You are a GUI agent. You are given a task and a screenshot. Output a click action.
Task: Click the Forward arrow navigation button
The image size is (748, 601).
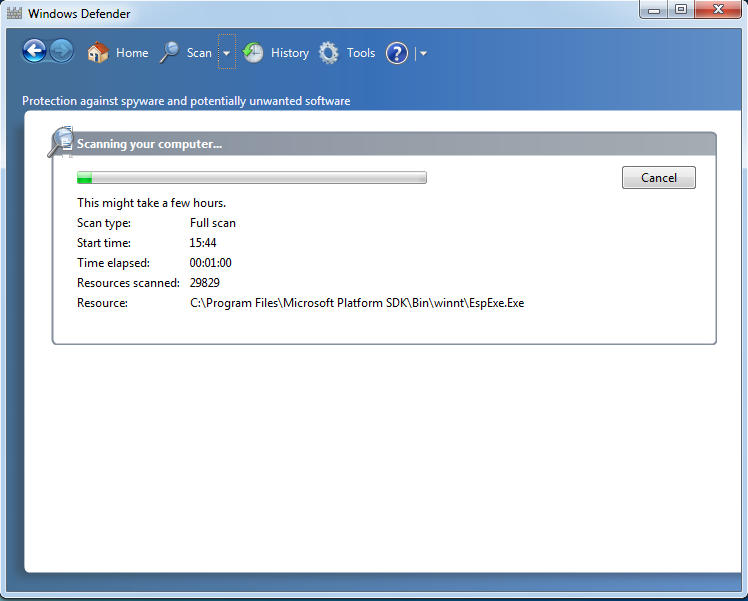62,52
